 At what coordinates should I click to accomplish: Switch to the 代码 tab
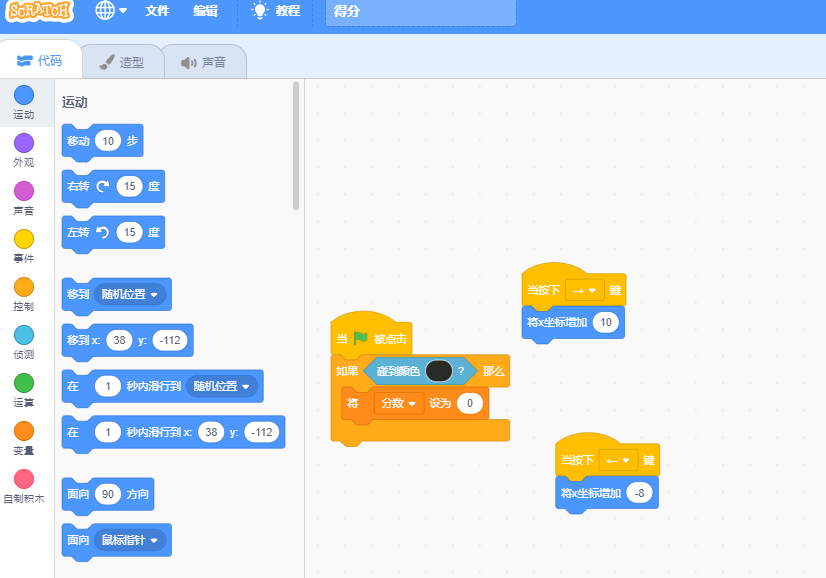pyautogui.click(x=40, y=61)
